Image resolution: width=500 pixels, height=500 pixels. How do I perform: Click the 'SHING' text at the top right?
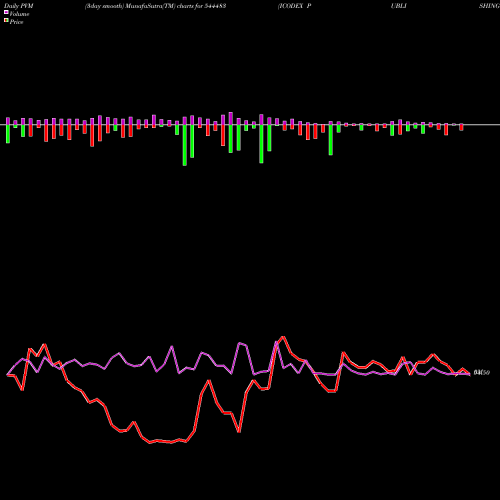489,6
